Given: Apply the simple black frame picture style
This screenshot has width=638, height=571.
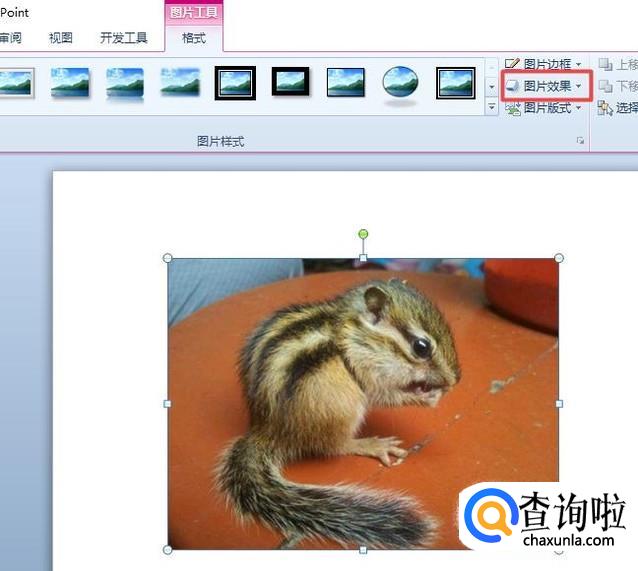Looking at the screenshot, I should (346, 83).
